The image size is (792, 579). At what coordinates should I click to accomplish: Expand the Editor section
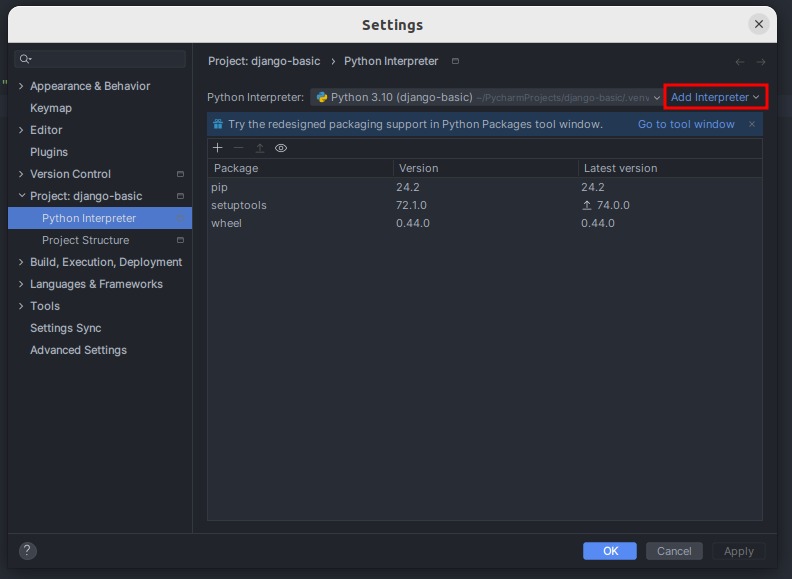(21, 130)
